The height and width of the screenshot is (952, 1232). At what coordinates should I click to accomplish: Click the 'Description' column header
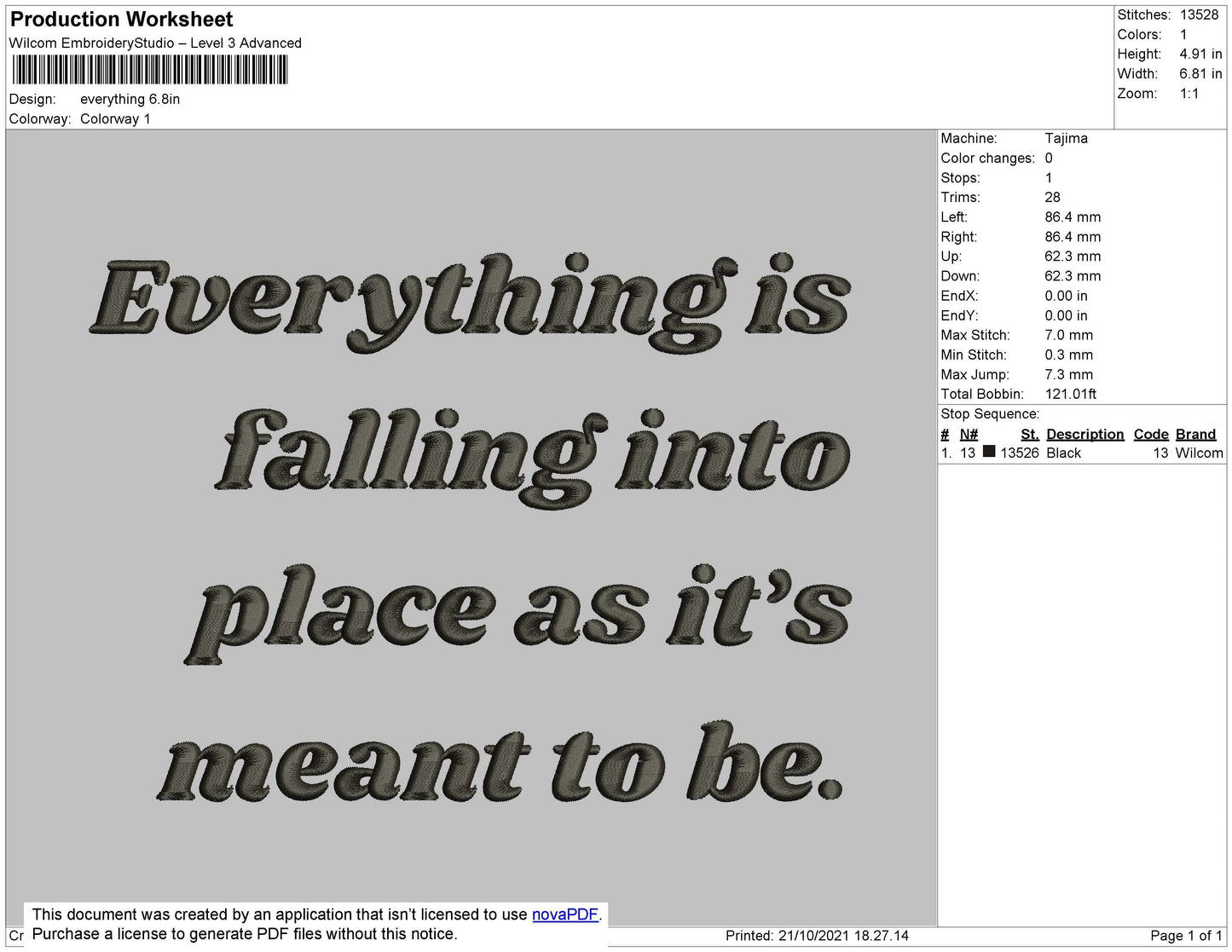point(1085,434)
